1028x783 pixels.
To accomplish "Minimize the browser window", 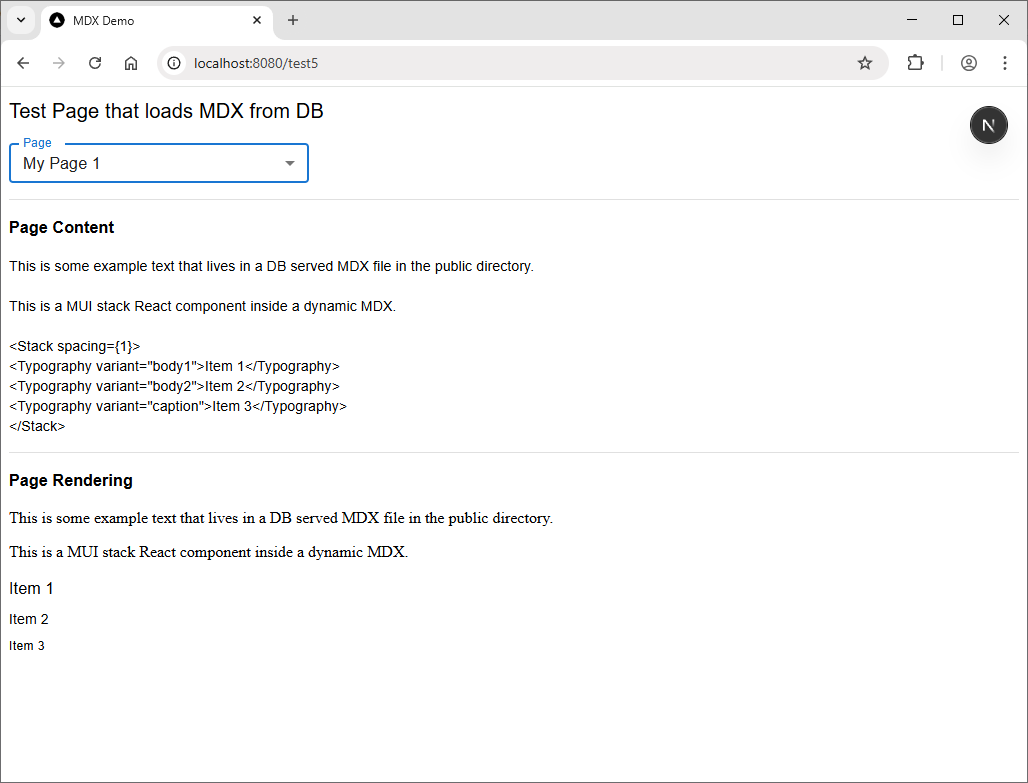I will 912,20.
